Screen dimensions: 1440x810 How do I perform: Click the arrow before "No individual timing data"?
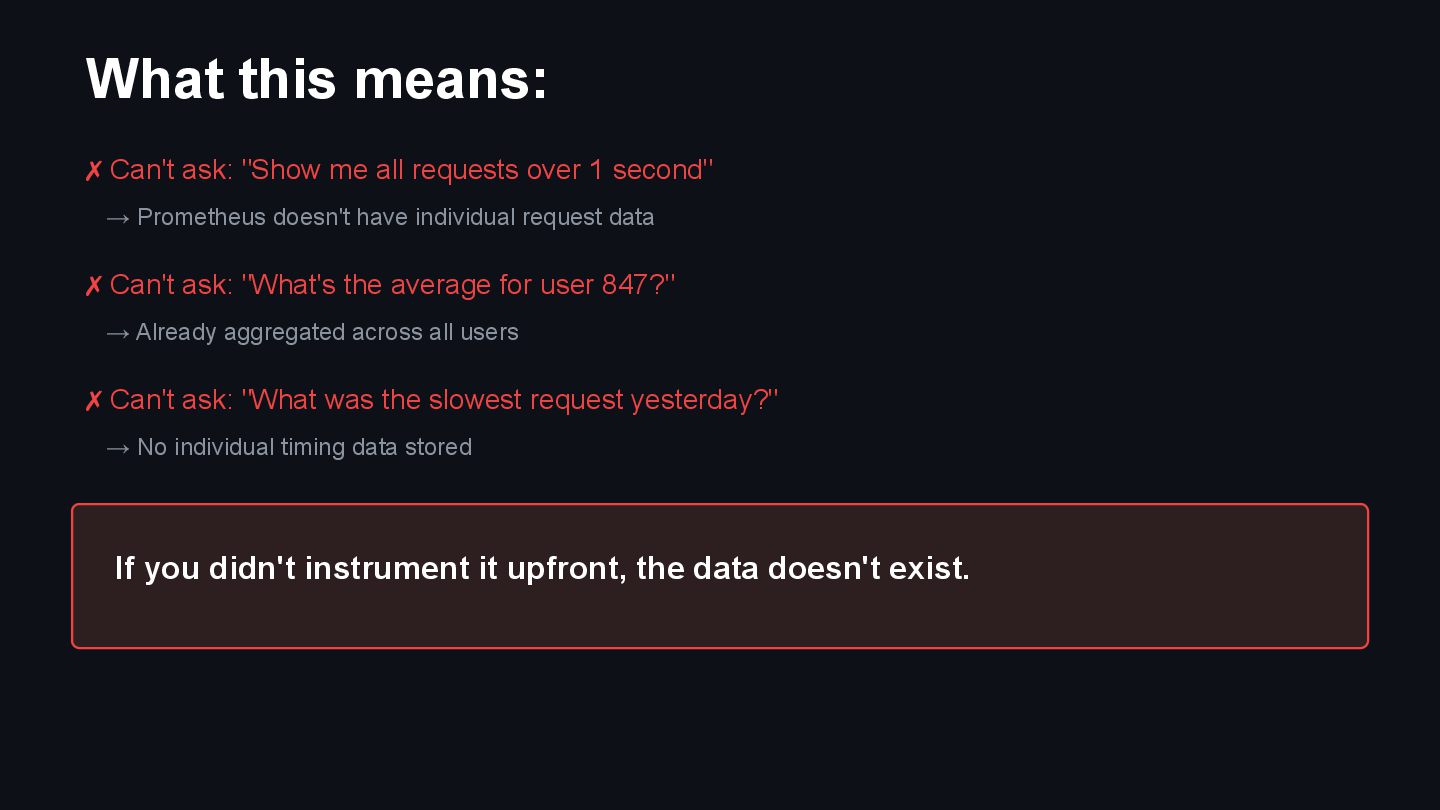118,448
